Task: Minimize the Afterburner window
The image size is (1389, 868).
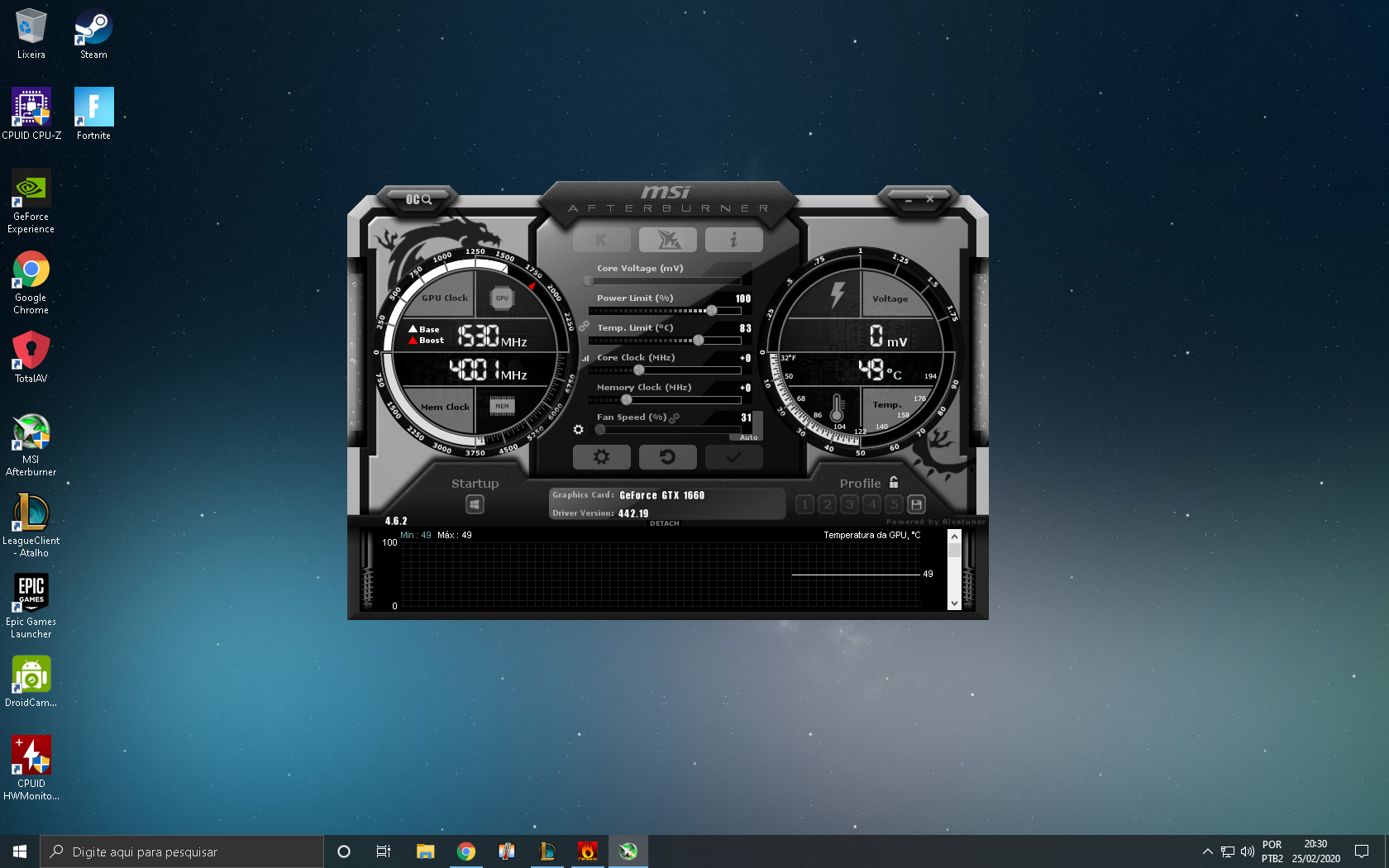Action: coord(909,200)
